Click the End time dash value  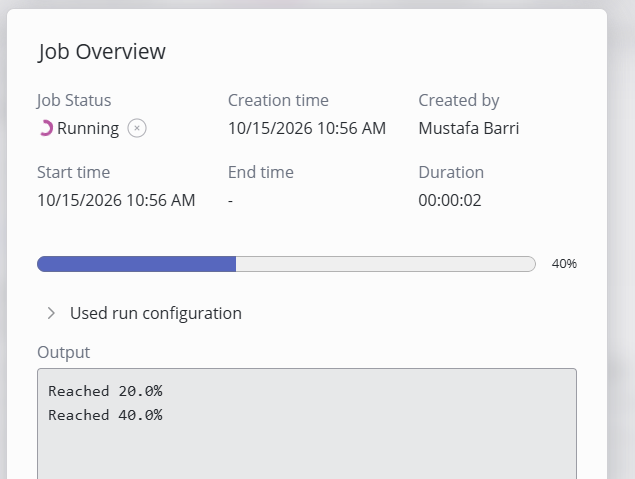[230, 201]
